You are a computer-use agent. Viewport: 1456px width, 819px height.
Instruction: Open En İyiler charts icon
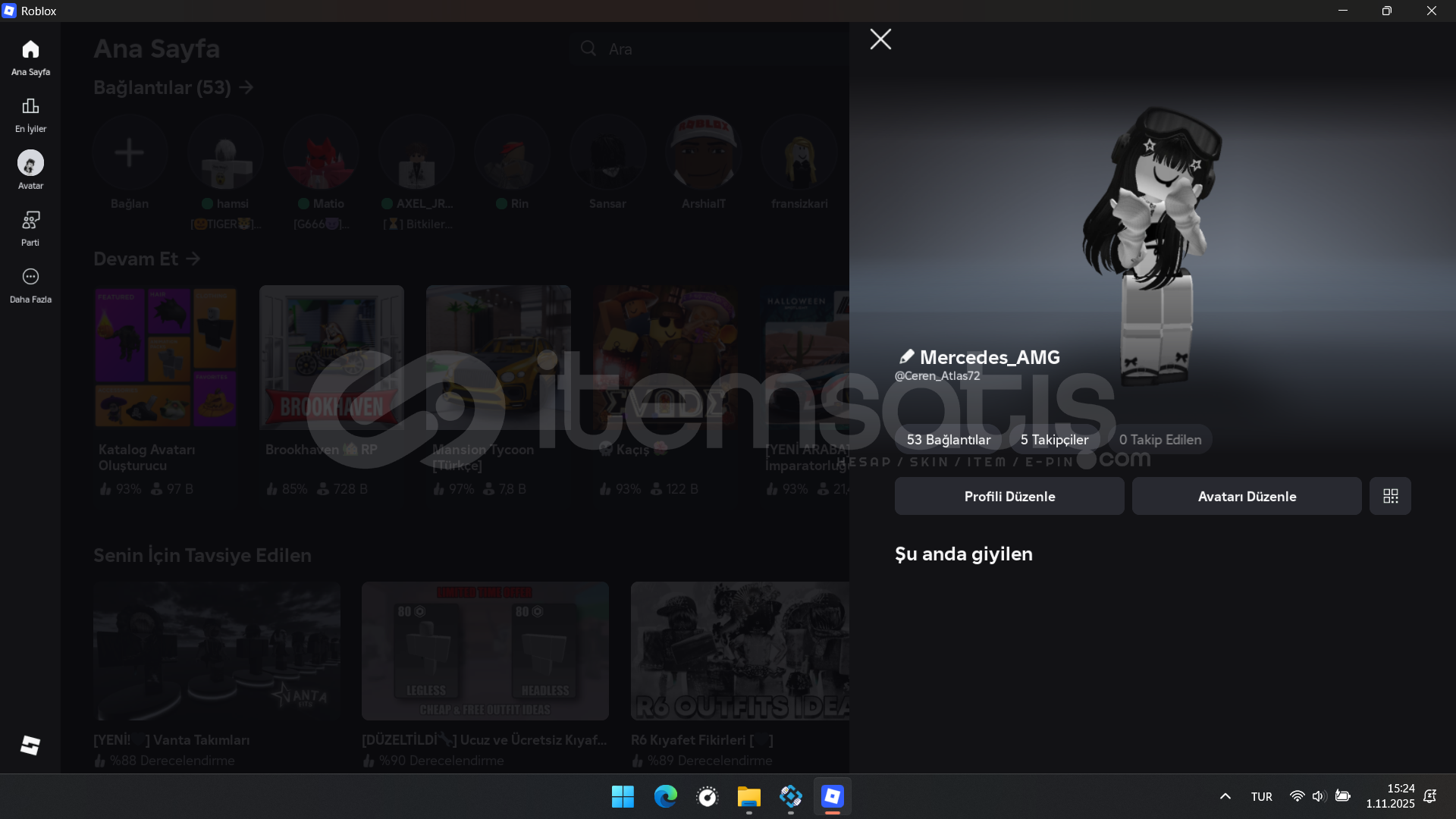(30, 115)
